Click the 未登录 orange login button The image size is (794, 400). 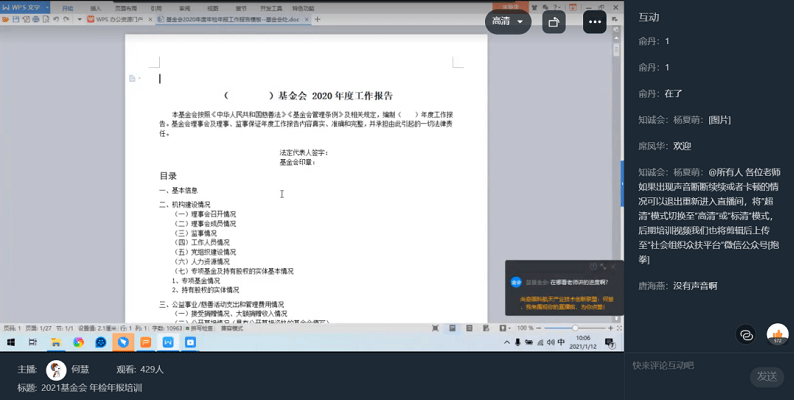[509, 7]
